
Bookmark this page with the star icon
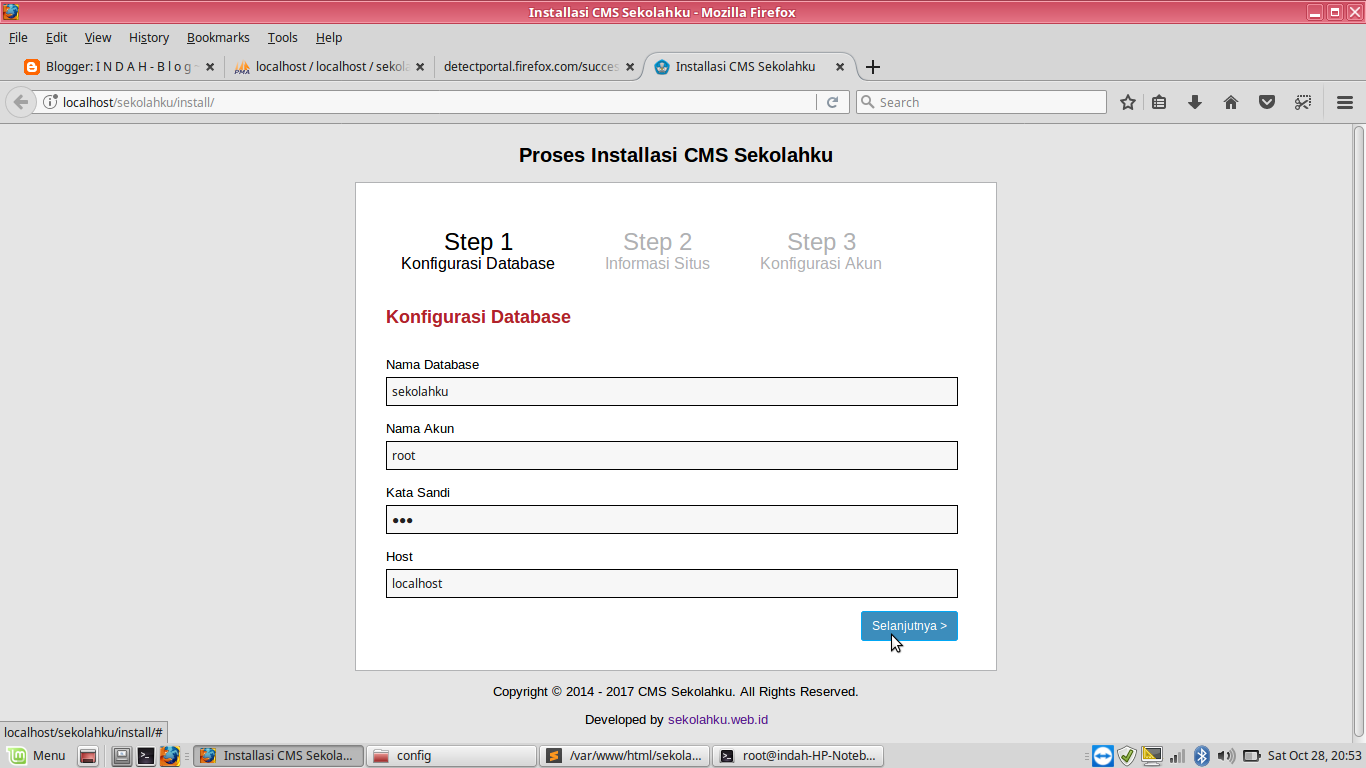[1127, 101]
